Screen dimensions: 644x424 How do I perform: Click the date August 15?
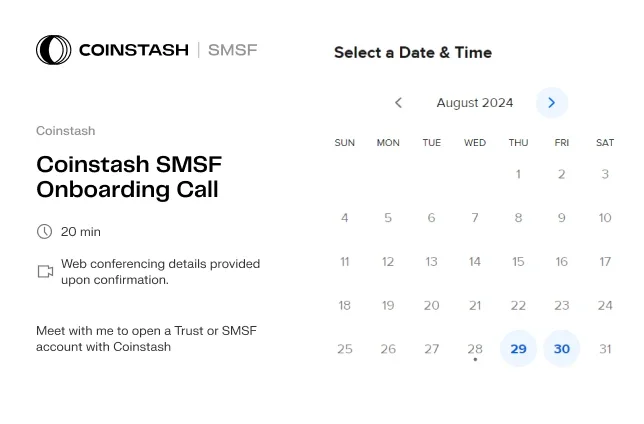518,262
